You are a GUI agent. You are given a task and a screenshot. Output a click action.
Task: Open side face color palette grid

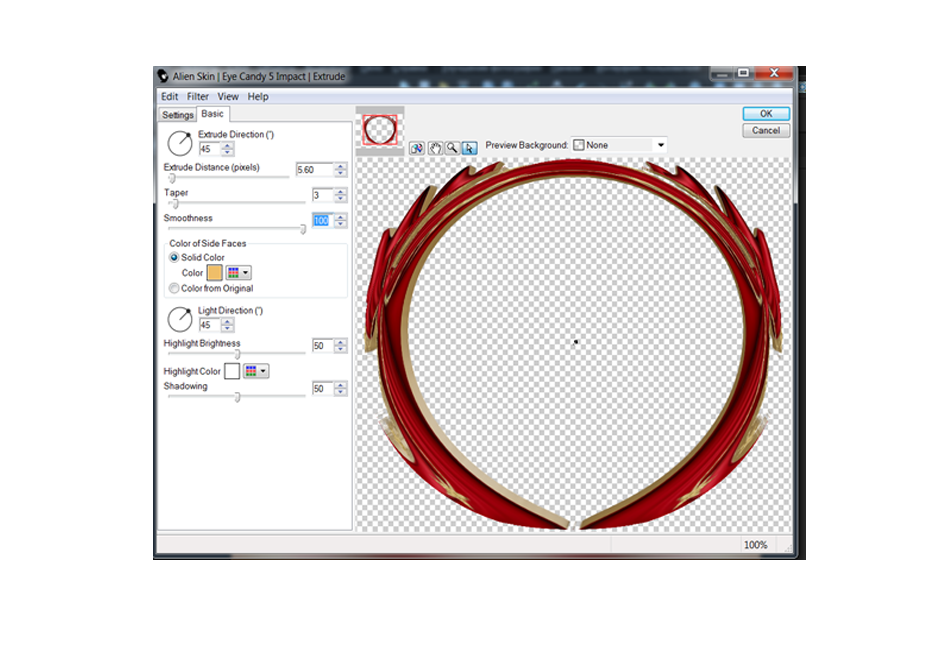pyautogui.click(x=238, y=273)
